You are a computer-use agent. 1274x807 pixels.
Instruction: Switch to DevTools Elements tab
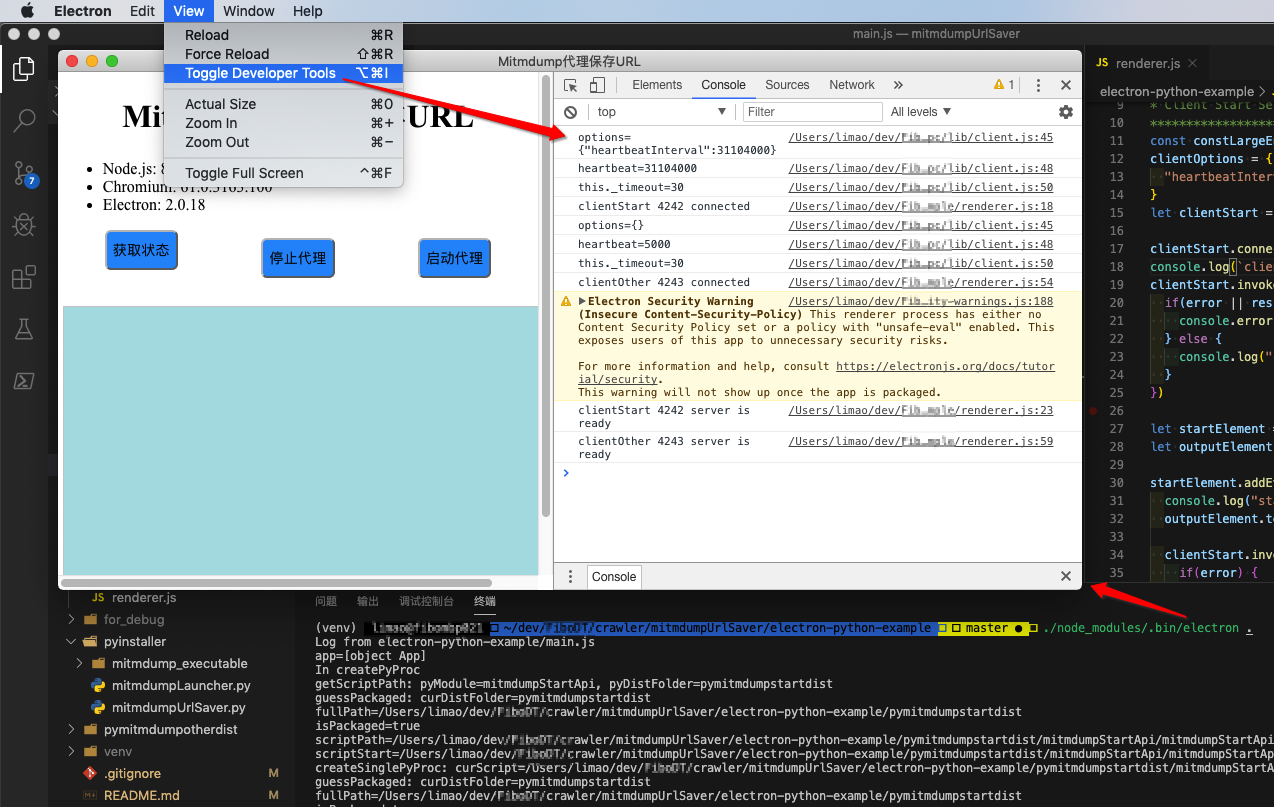click(x=657, y=85)
